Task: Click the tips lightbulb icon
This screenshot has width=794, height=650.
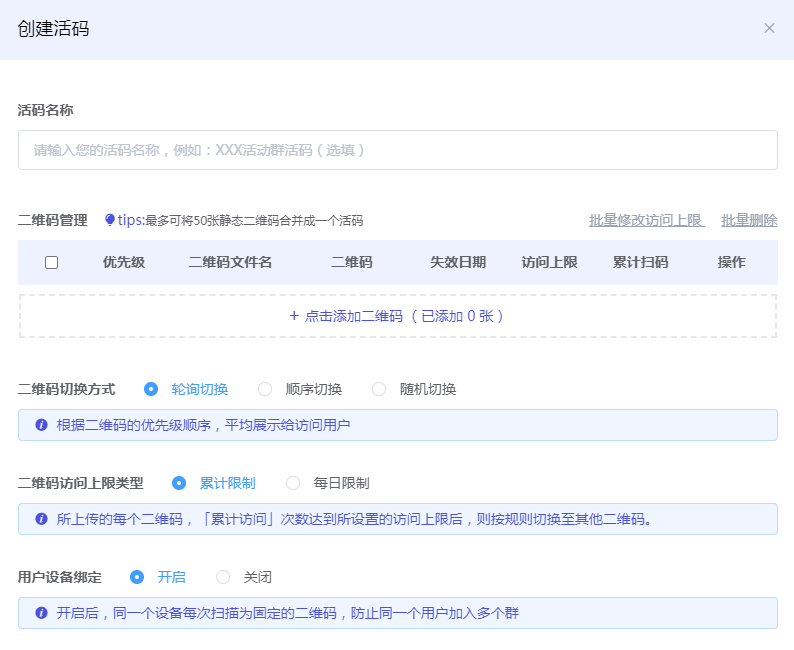Action: click(x=109, y=220)
